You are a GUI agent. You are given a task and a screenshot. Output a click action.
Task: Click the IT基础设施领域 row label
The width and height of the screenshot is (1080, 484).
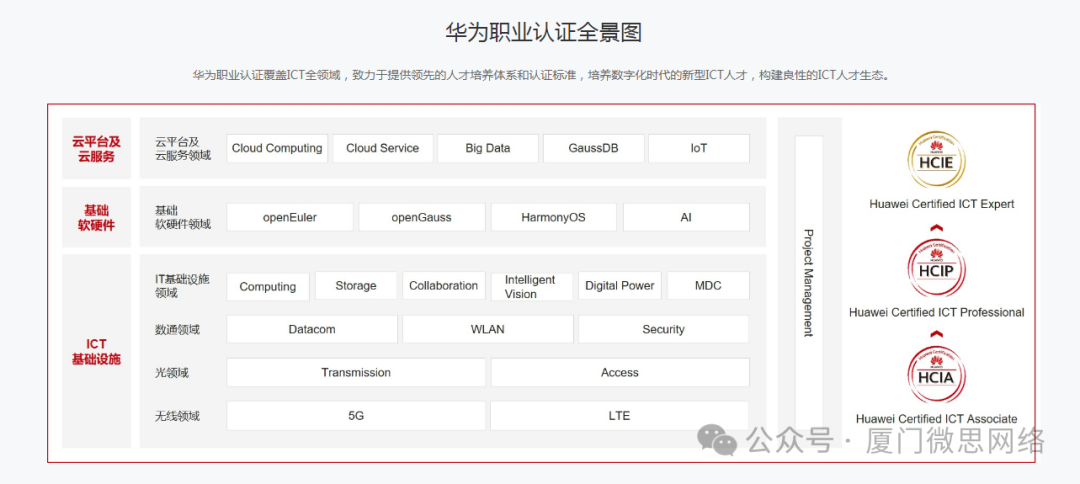pos(183,286)
